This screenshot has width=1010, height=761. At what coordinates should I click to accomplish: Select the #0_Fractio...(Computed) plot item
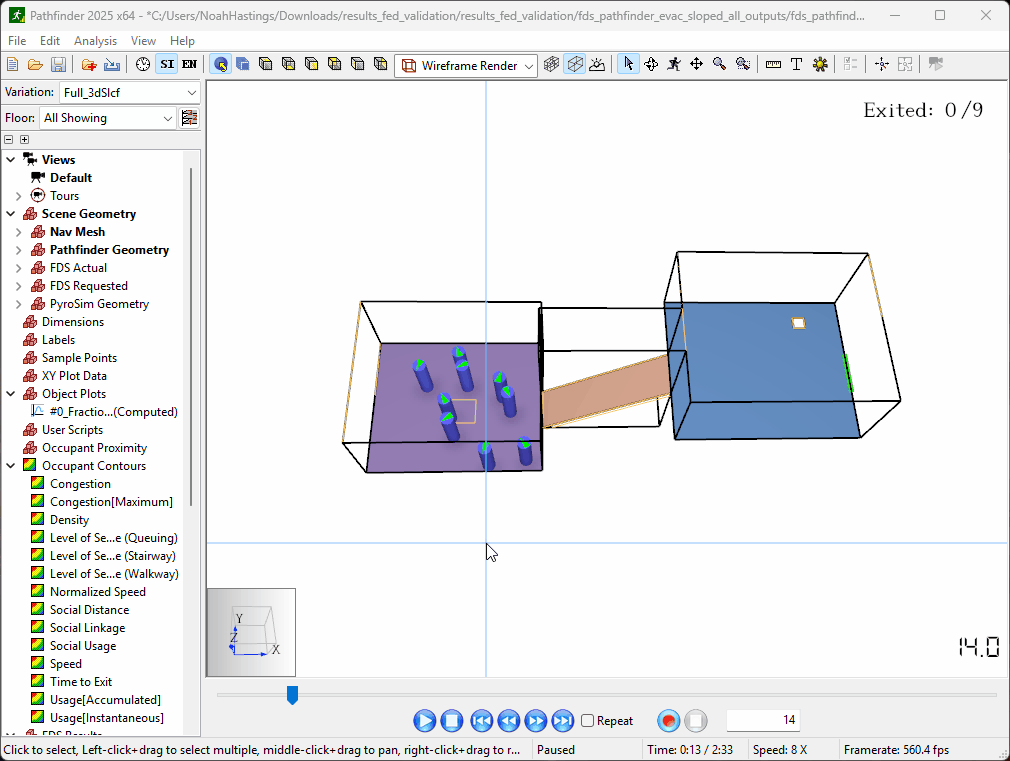(x=113, y=412)
